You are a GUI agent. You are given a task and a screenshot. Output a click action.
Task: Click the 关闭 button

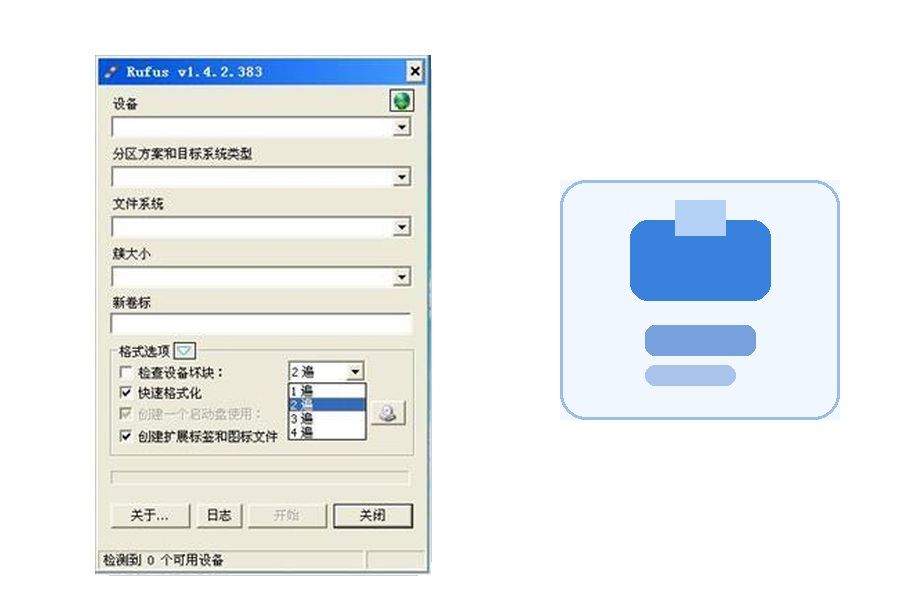(x=373, y=515)
